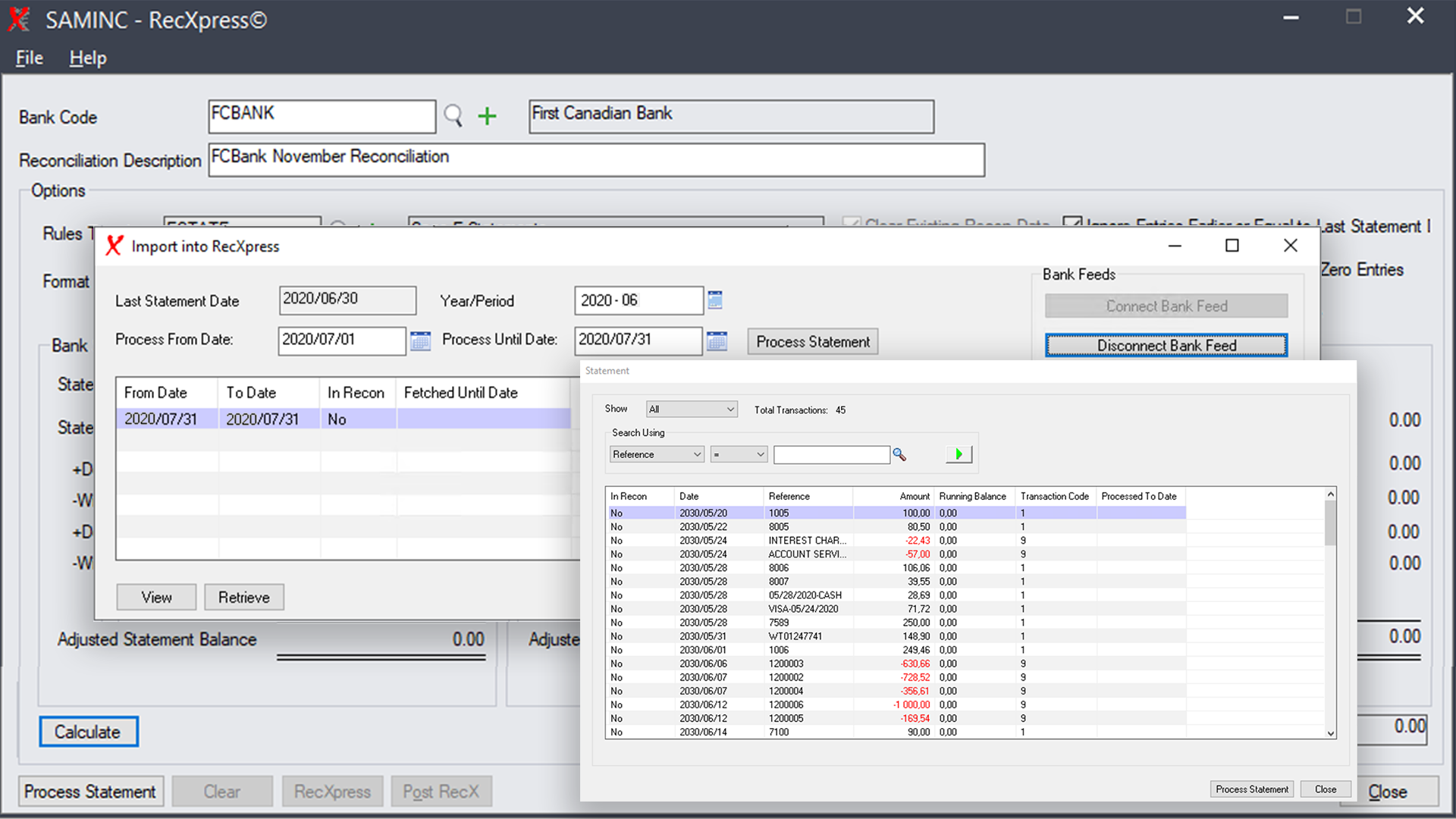Image resolution: width=1456 pixels, height=819 pixels.
Task: Click the RecXpress logo icon in Import dialog
Action: (x=114, y=246)
